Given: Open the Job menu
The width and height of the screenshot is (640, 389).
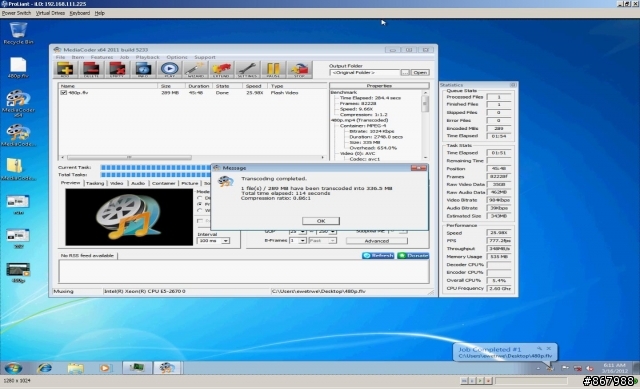Looking at the screenshot, I should point(124,57).
